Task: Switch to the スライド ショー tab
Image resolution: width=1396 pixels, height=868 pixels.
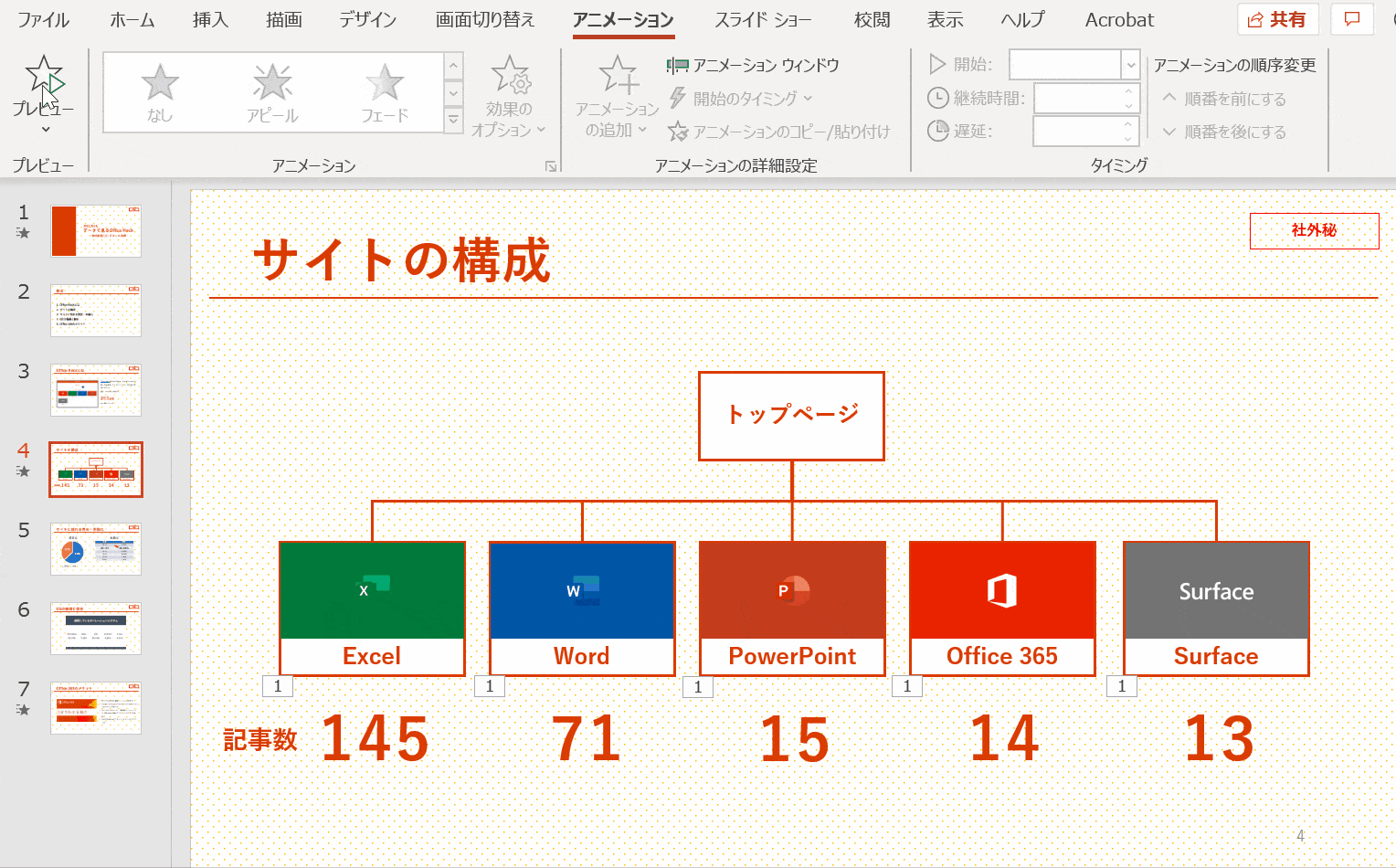Action: point(763,19)
